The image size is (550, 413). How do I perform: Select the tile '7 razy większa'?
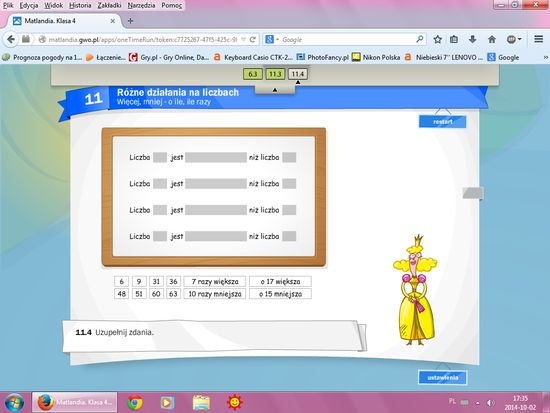pos(215,281)
